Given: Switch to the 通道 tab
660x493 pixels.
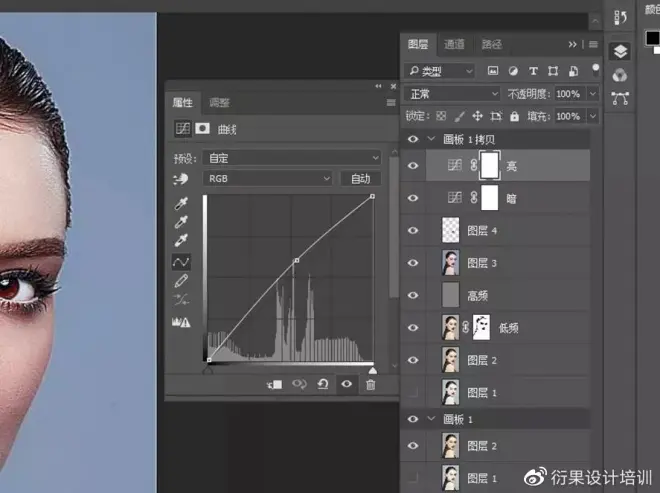Looking at the screenshot, I should point(454,44).
